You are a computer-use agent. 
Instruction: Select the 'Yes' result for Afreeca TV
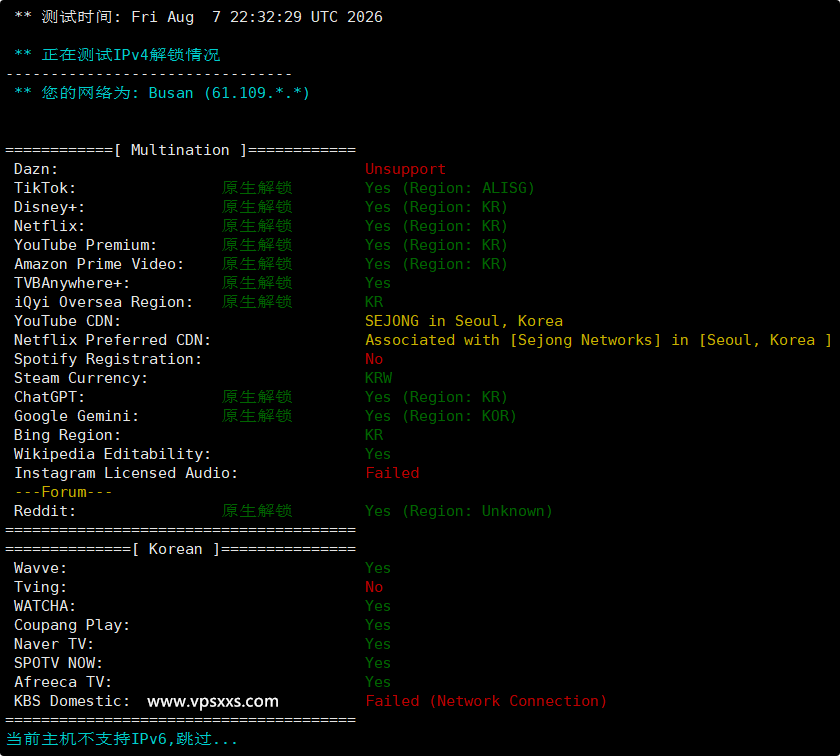click(x=378, y=682)
